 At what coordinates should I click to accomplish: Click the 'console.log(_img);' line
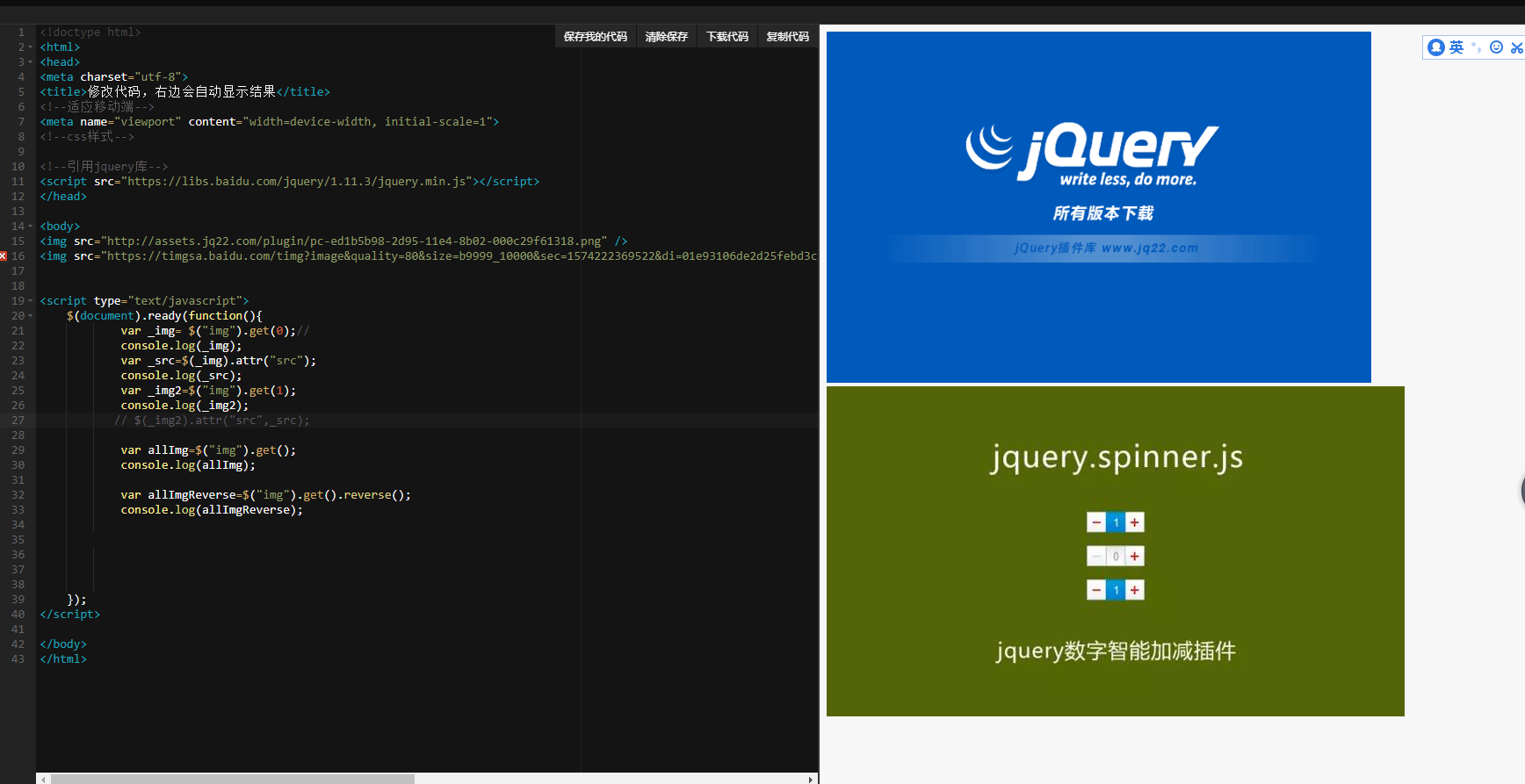click(182, 346)
